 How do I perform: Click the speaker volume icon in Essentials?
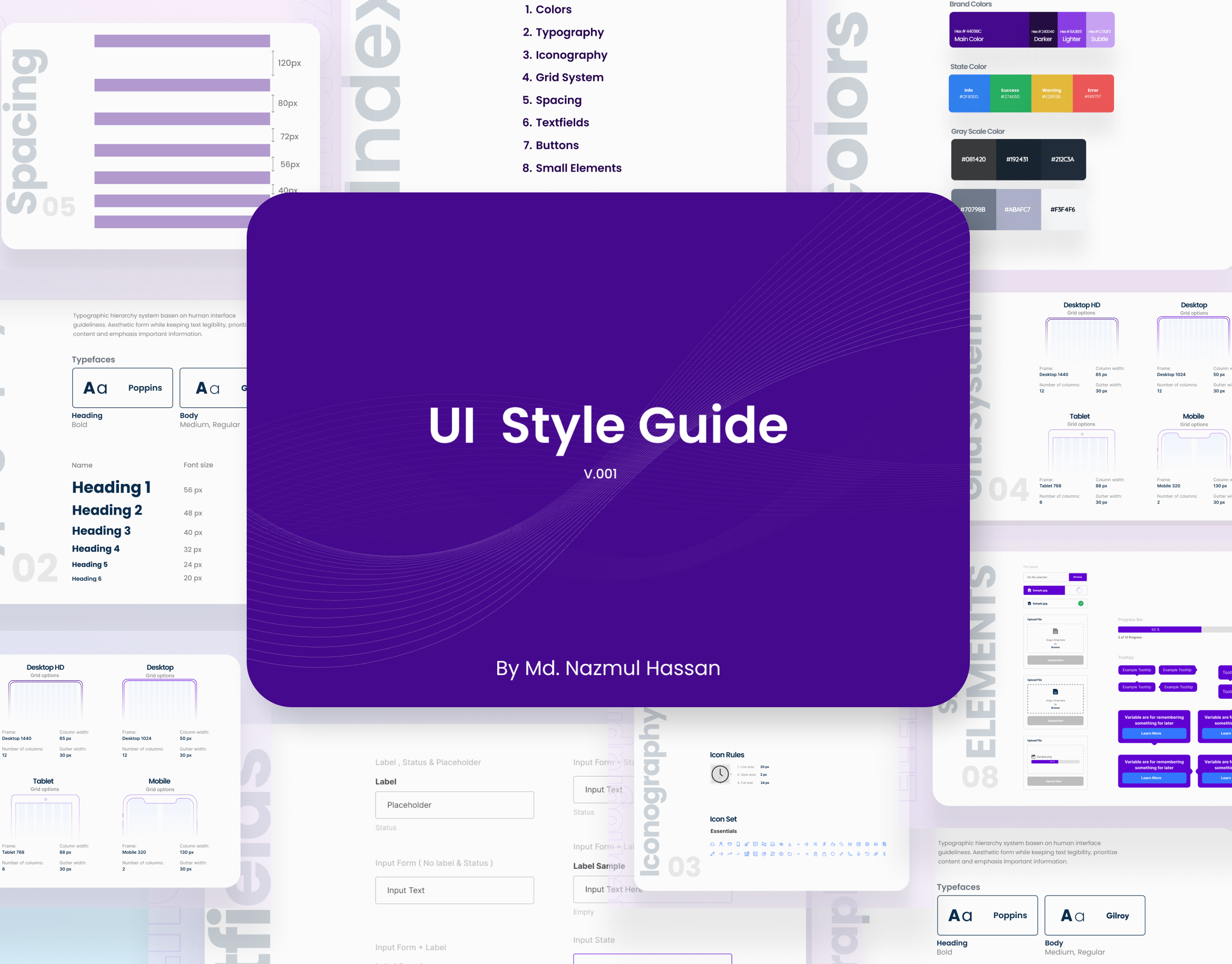point(807,844)
